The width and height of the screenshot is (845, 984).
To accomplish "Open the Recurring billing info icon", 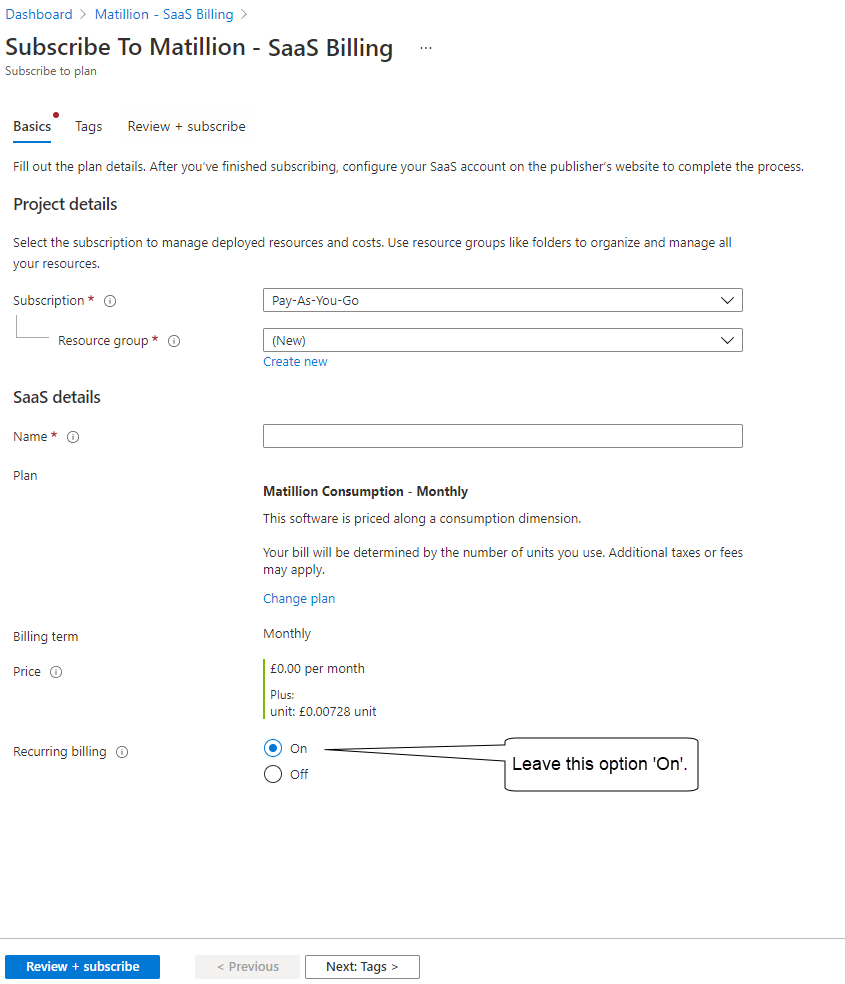I will click(x=122, y=752).
